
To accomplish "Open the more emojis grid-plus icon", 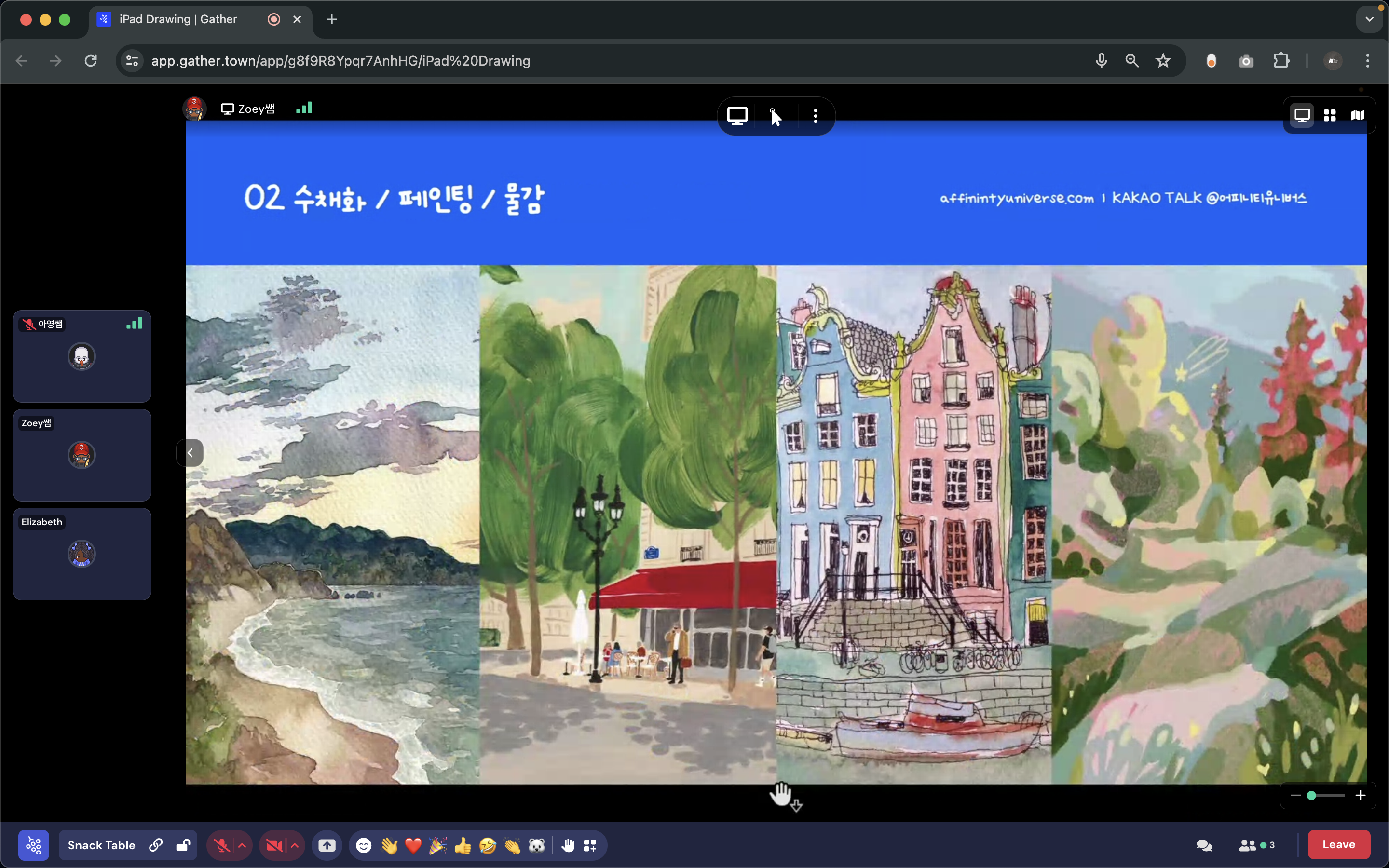I will pyautogui.click(x=590, y=845).
